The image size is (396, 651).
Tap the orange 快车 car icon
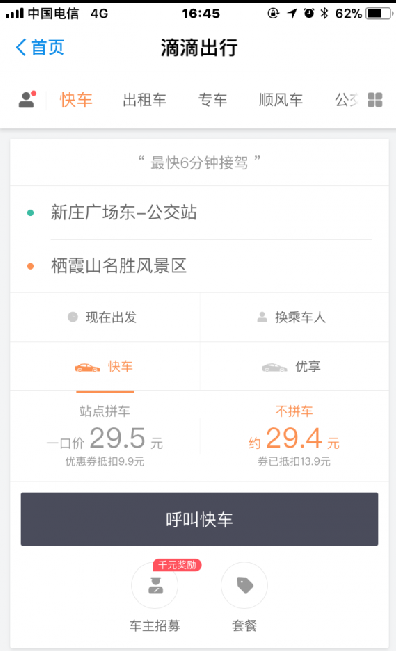tap(87, 367)
